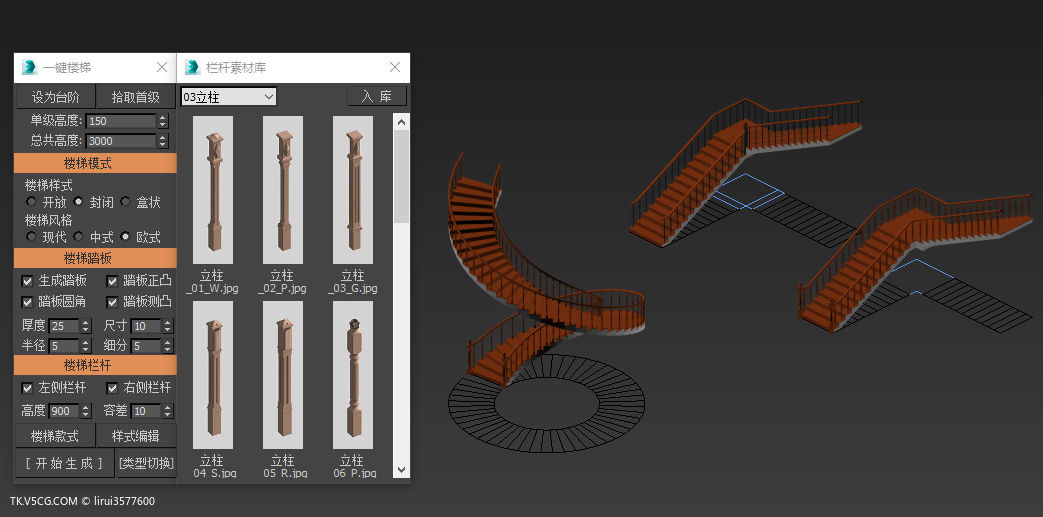Collapse the 楼梯模式 section header

pos(95,163)
